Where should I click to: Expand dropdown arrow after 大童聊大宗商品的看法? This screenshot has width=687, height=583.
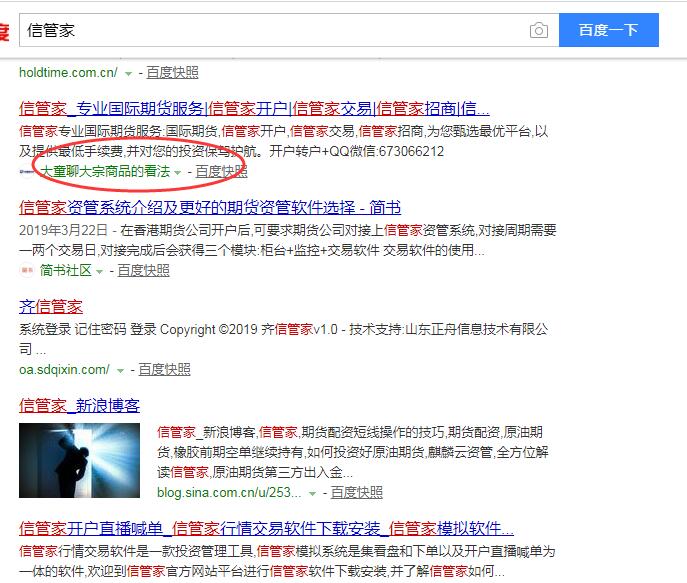[177, 173]
